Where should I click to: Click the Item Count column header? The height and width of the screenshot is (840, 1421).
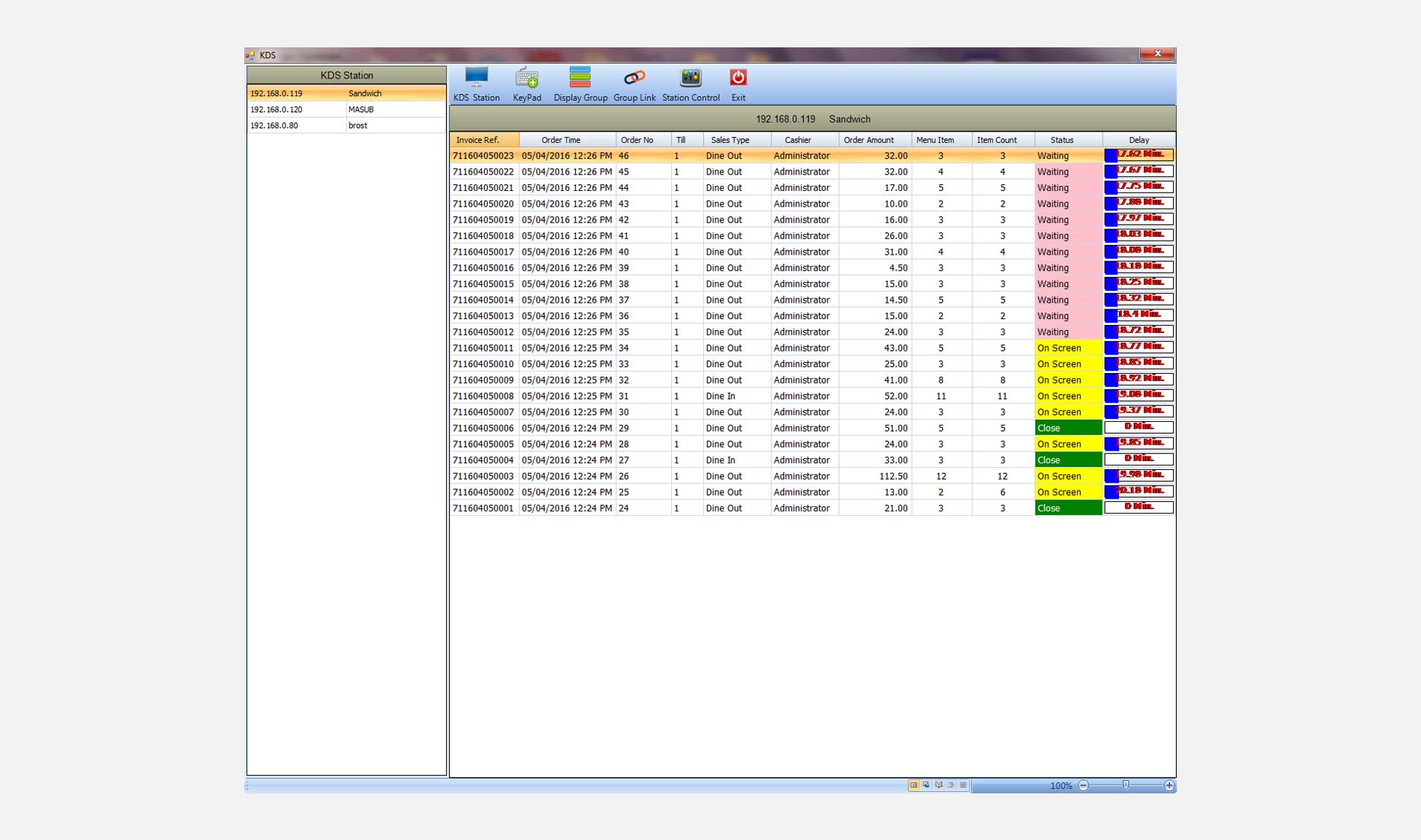tap(1003, 140)
